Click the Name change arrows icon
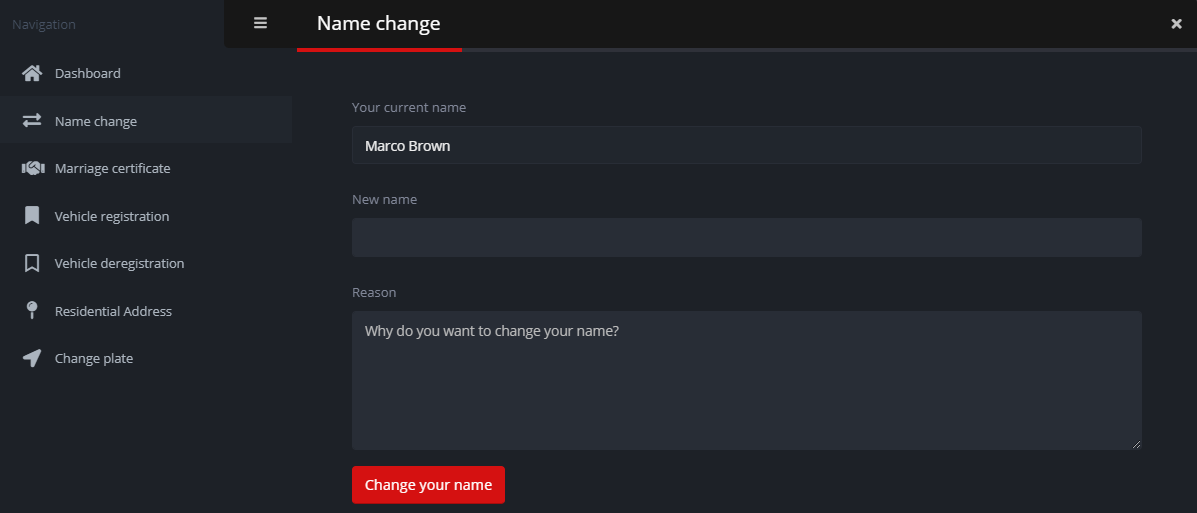The image size is (1197, 513). click(x=32, y=121)
